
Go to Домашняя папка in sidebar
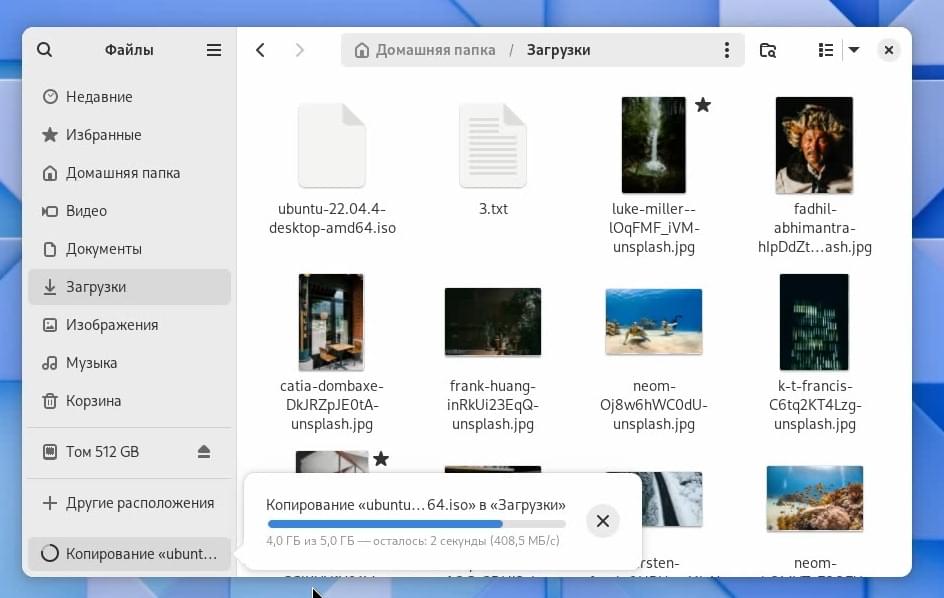(x=129, y=173)
